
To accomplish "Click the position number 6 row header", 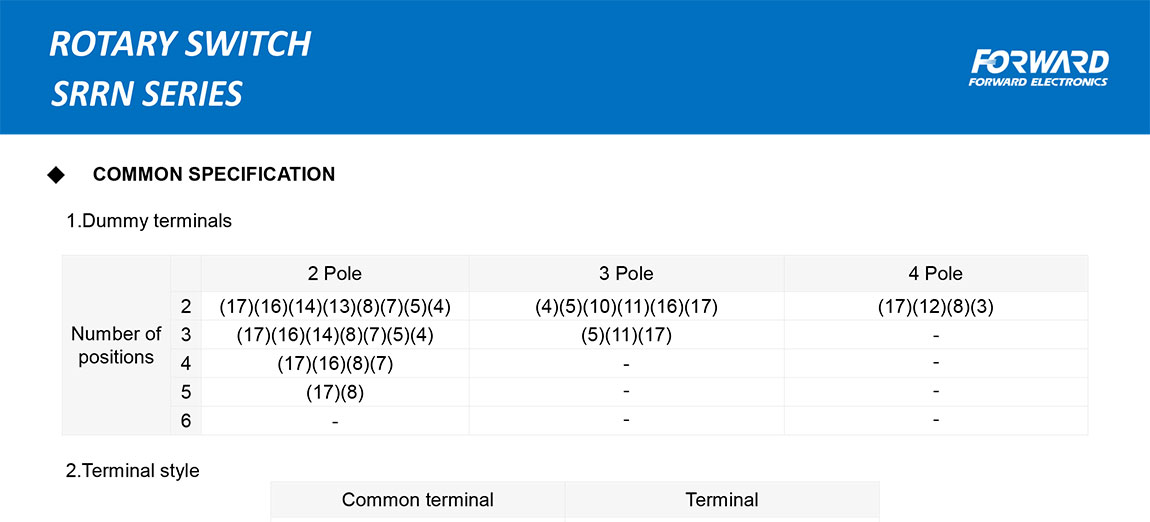I will point(186,421).
